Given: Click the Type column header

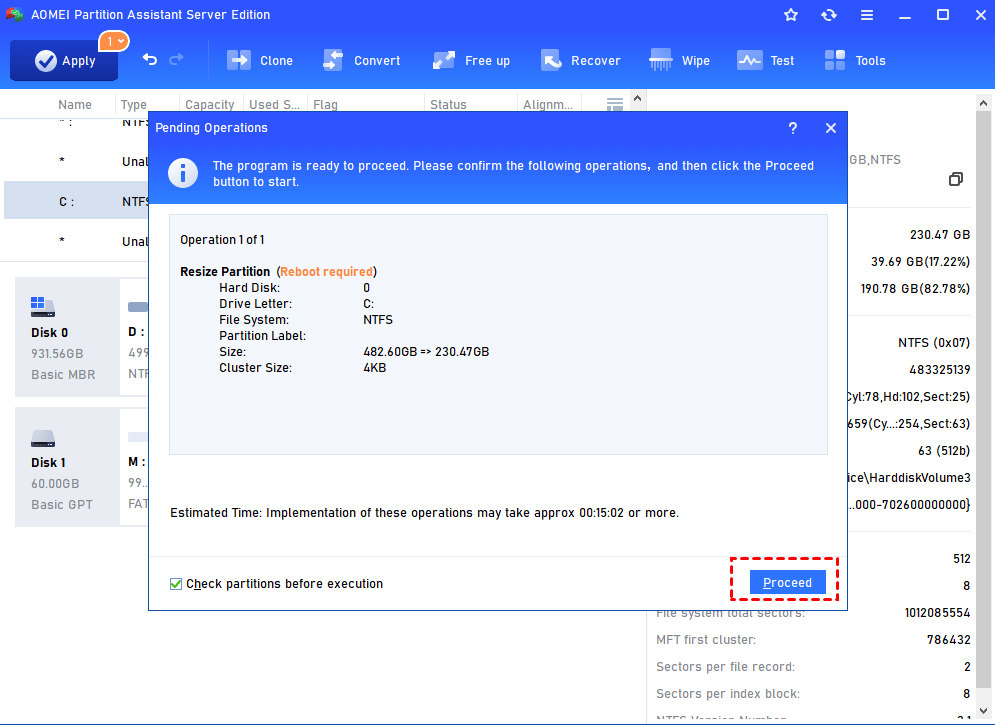Looking at the screenshot, I should pyautogui.click(x=133, y=105).
